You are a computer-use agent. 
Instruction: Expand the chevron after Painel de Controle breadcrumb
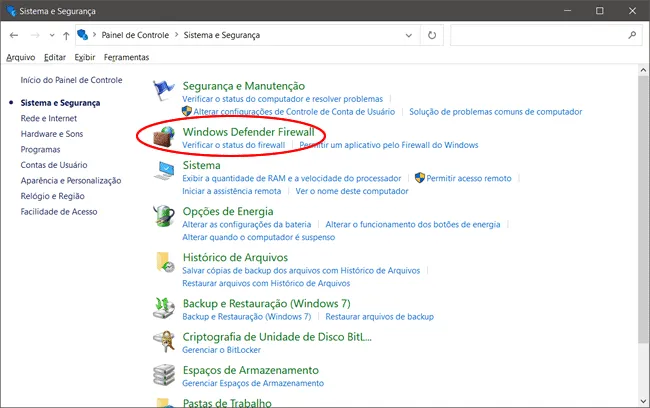tap(176, 35)
